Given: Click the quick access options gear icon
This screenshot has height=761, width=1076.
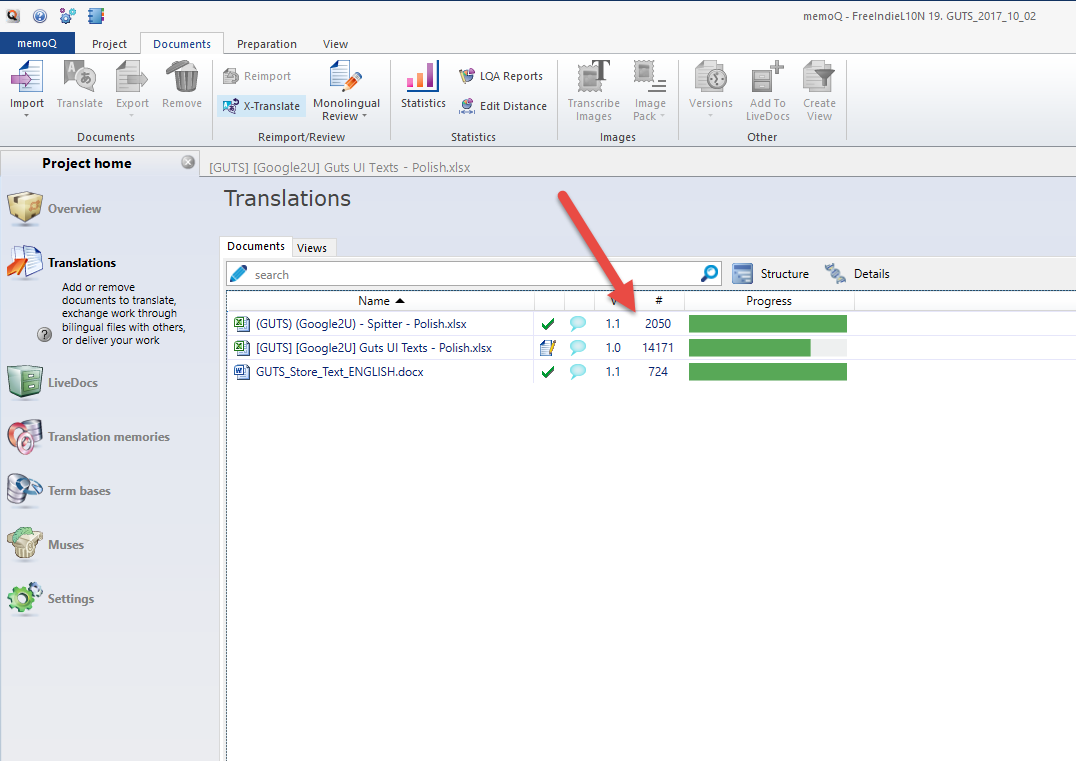Looking at the screenshot, I should 67,15.
